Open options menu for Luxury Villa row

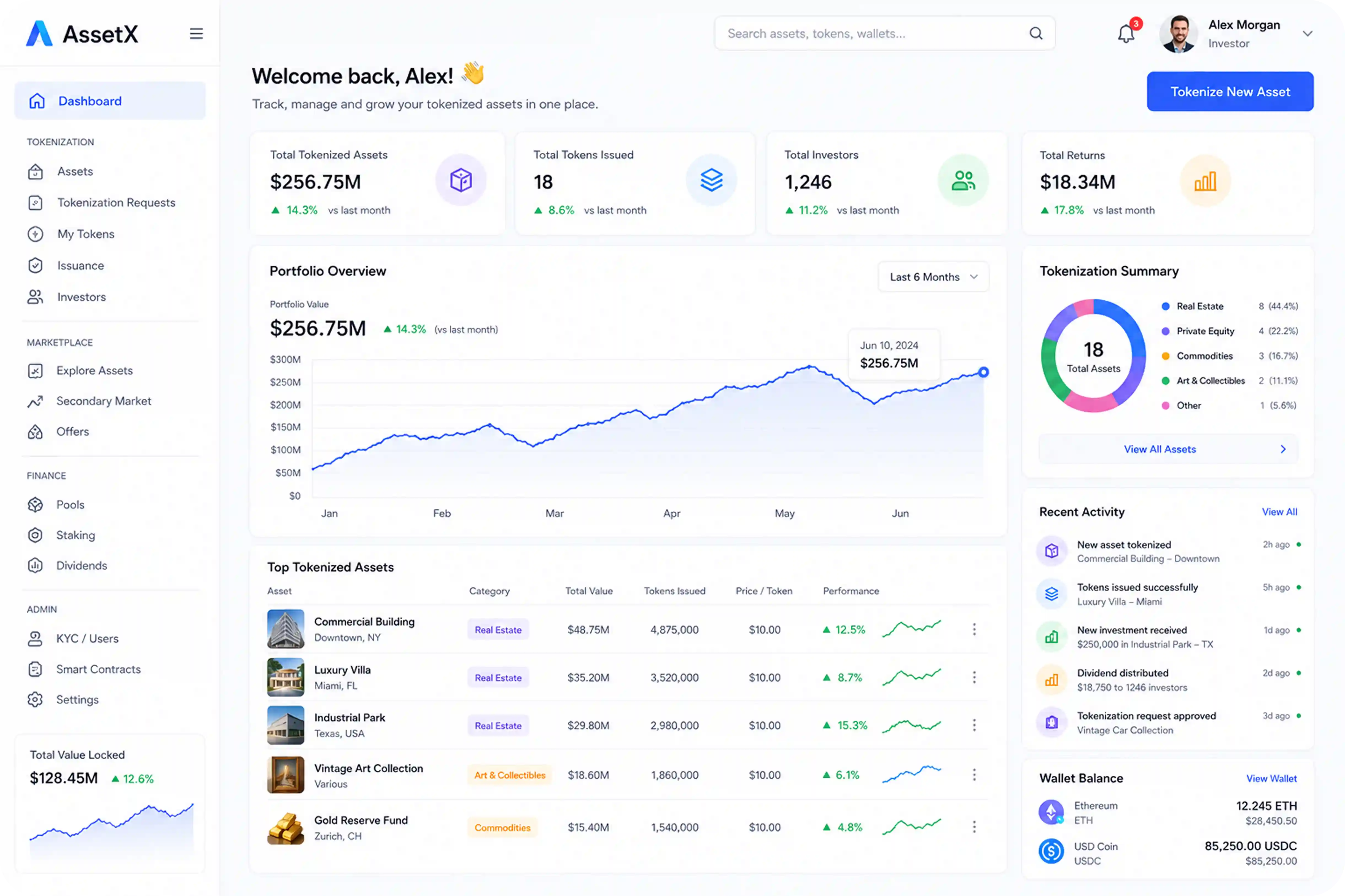click(974, 678)
